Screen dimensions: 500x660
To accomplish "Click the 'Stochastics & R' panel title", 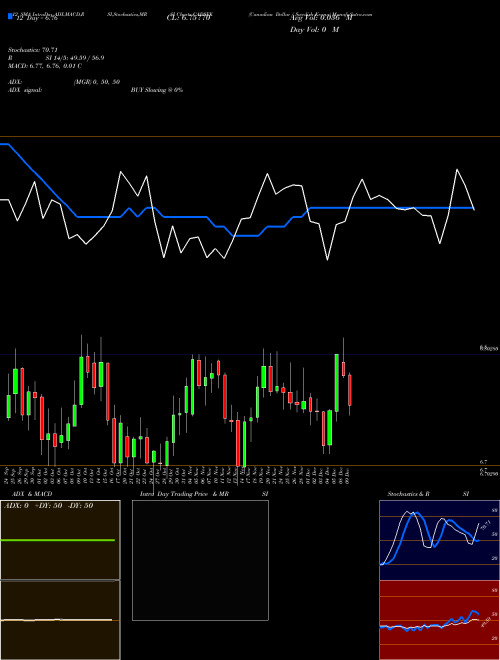I will point(409,494).
